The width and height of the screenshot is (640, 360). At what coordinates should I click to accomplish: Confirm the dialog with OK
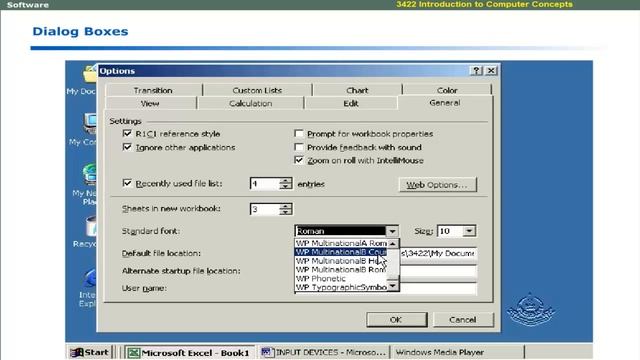click(396, 320)
